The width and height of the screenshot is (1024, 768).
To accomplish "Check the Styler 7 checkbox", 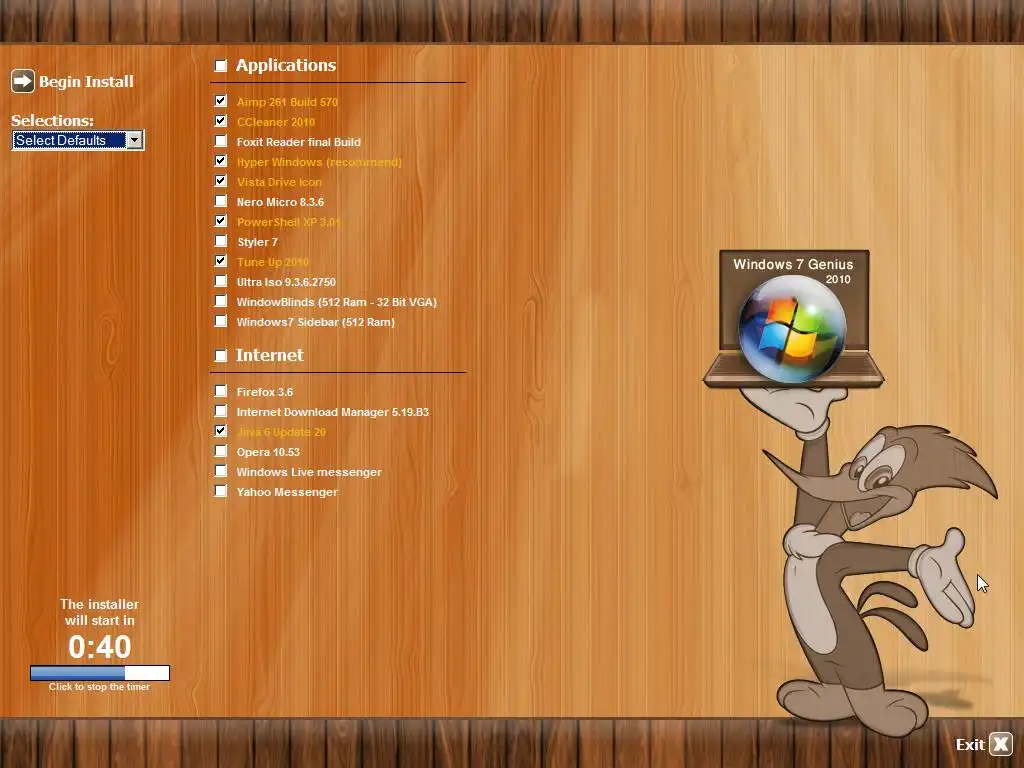I will coord(221,242).
